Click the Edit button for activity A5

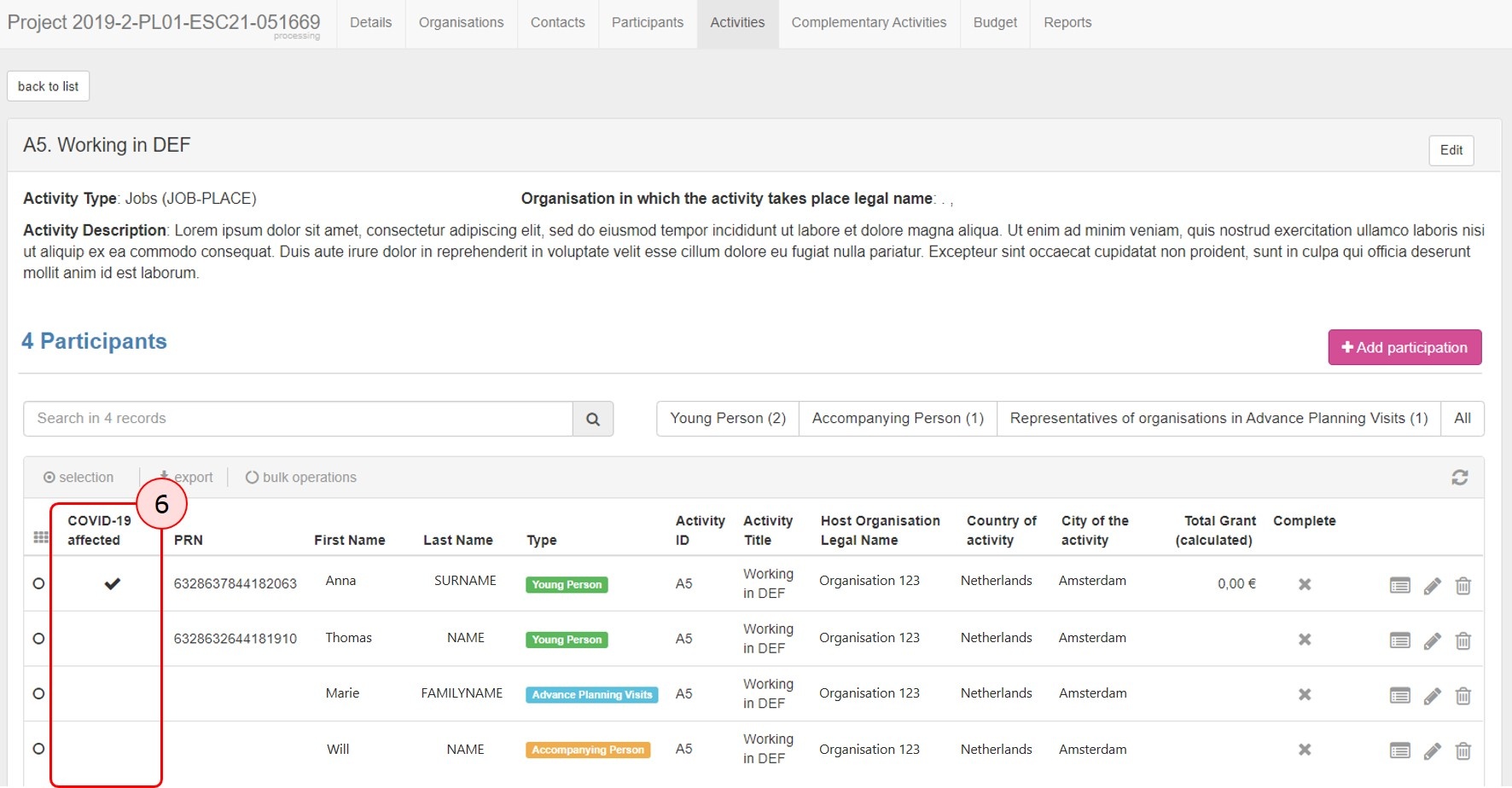(x=1451, y=150)
